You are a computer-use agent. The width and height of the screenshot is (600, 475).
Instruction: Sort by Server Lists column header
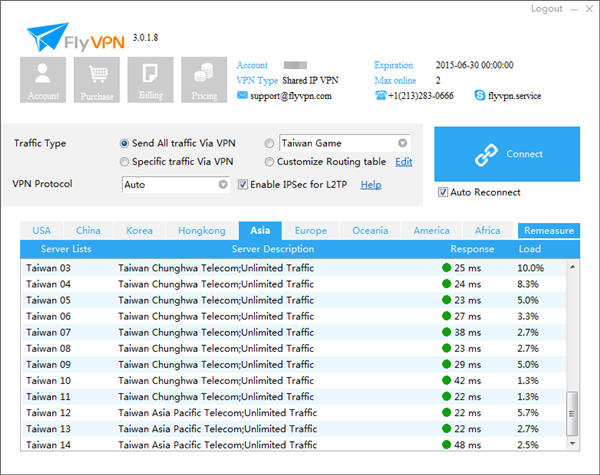point(66,249)
